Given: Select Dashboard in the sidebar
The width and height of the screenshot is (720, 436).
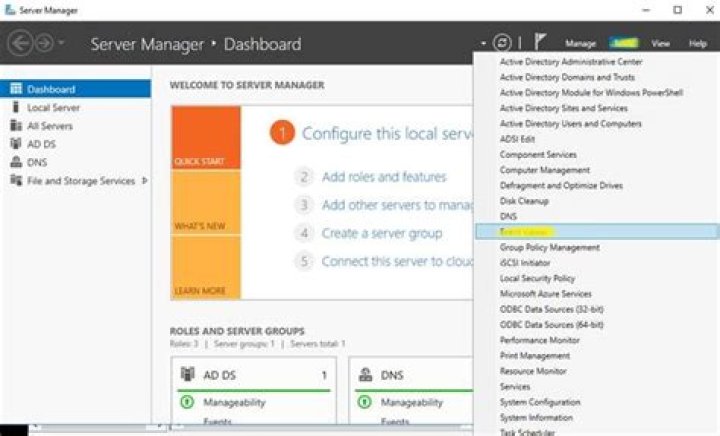Looking at the screenshot, I should [75, 89].
